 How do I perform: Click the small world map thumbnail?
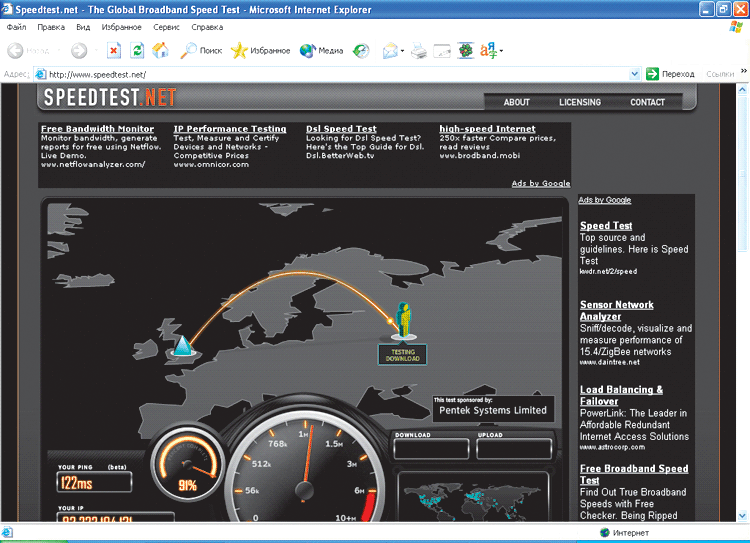tap(473, 498)
